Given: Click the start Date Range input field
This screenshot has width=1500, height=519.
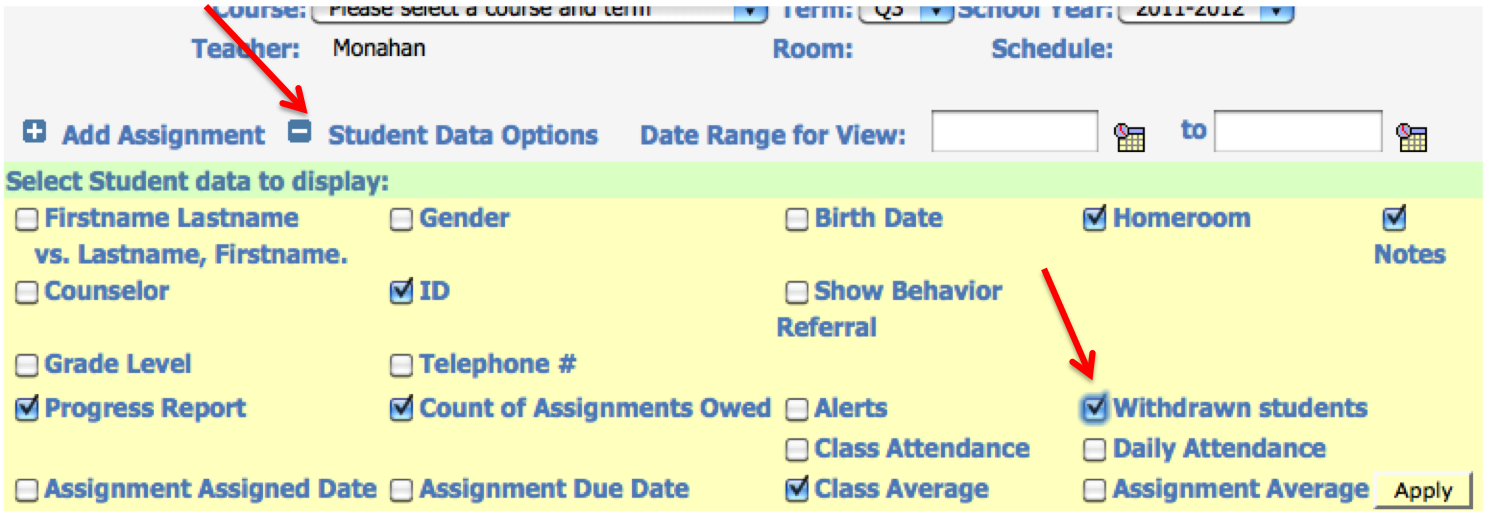Looking at the screenshot, I should coord(1014,132).
